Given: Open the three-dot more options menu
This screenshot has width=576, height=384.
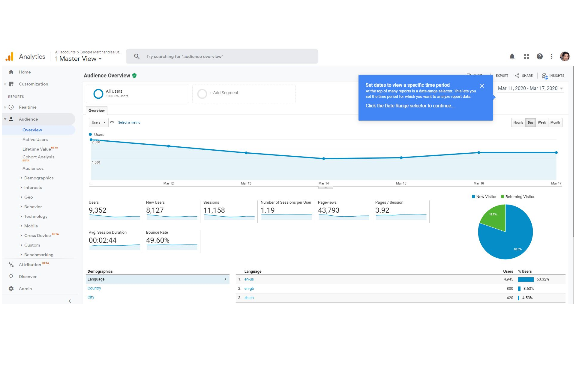Looking at the screenshot, I should coord(551,56).
